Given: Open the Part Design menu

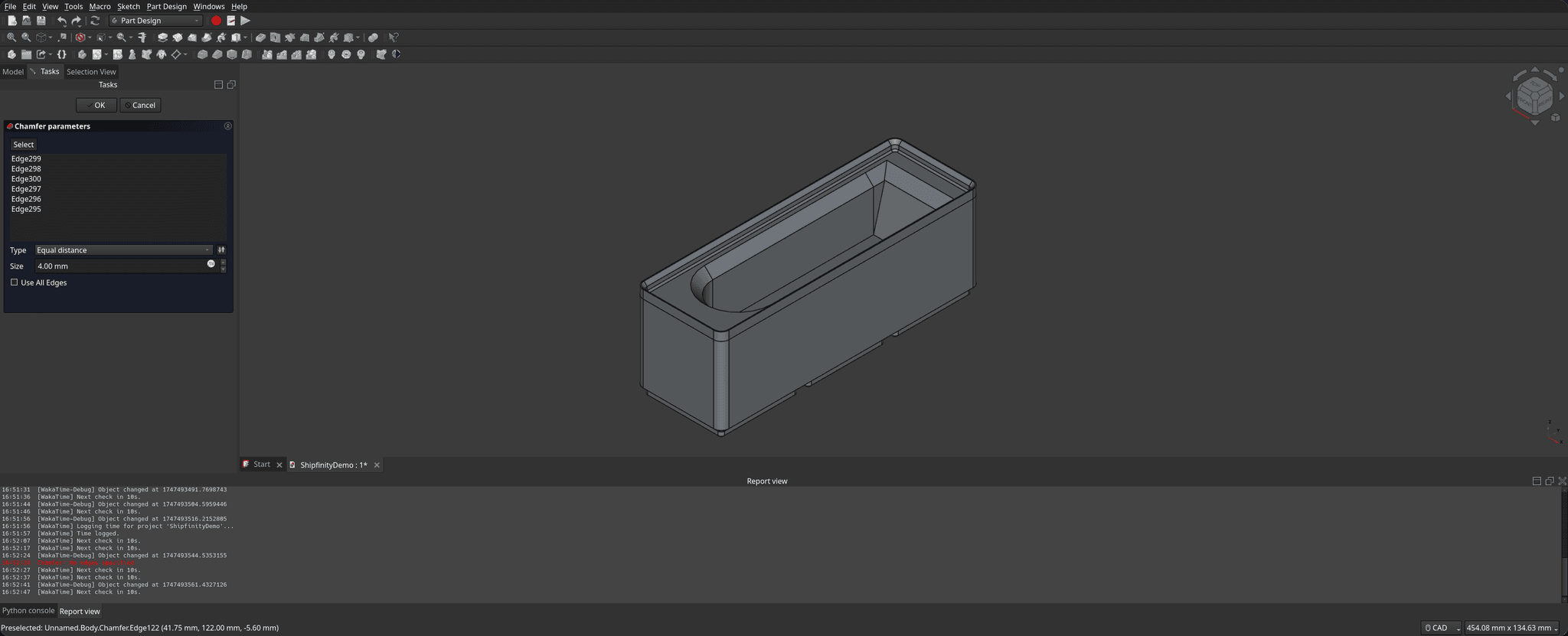Looking at the screenshot, I should point(166,6).
